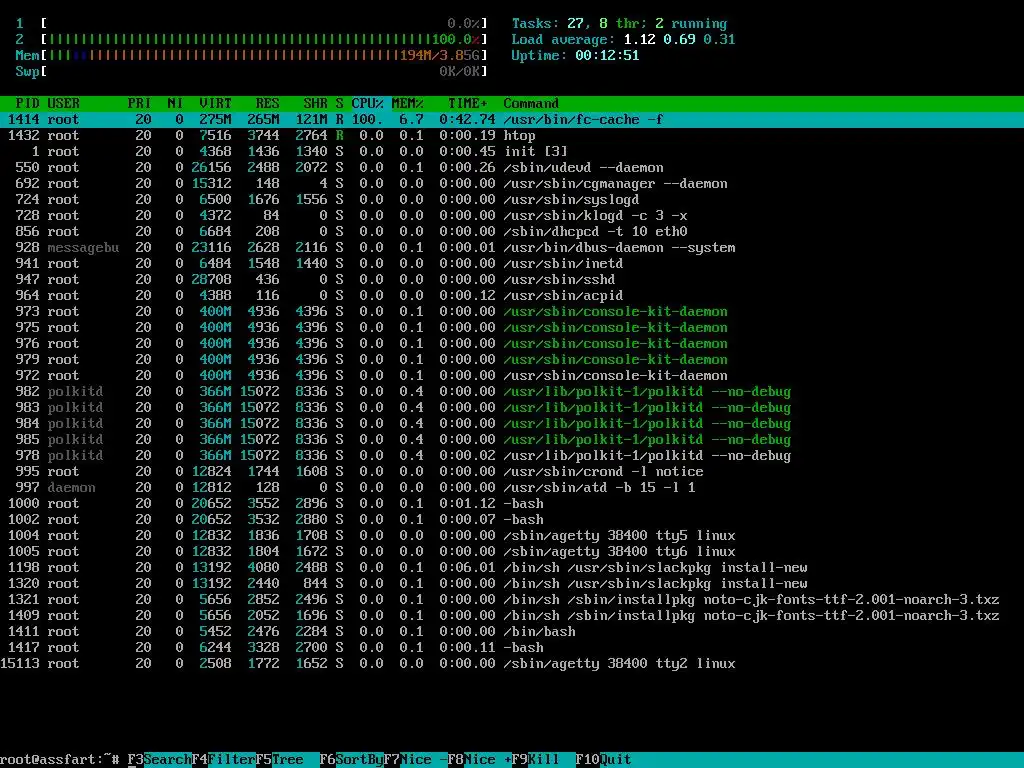Click the root@assfart shell prompt text

point(59,760)
